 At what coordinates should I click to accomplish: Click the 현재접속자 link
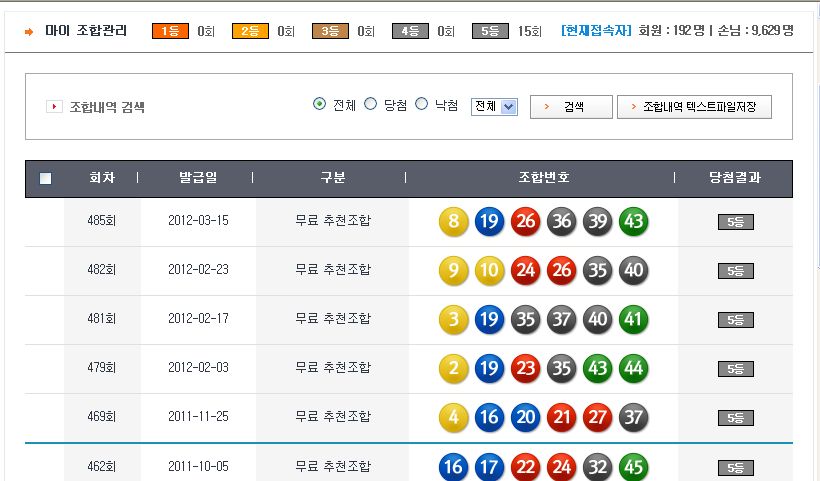coord(597,31)
